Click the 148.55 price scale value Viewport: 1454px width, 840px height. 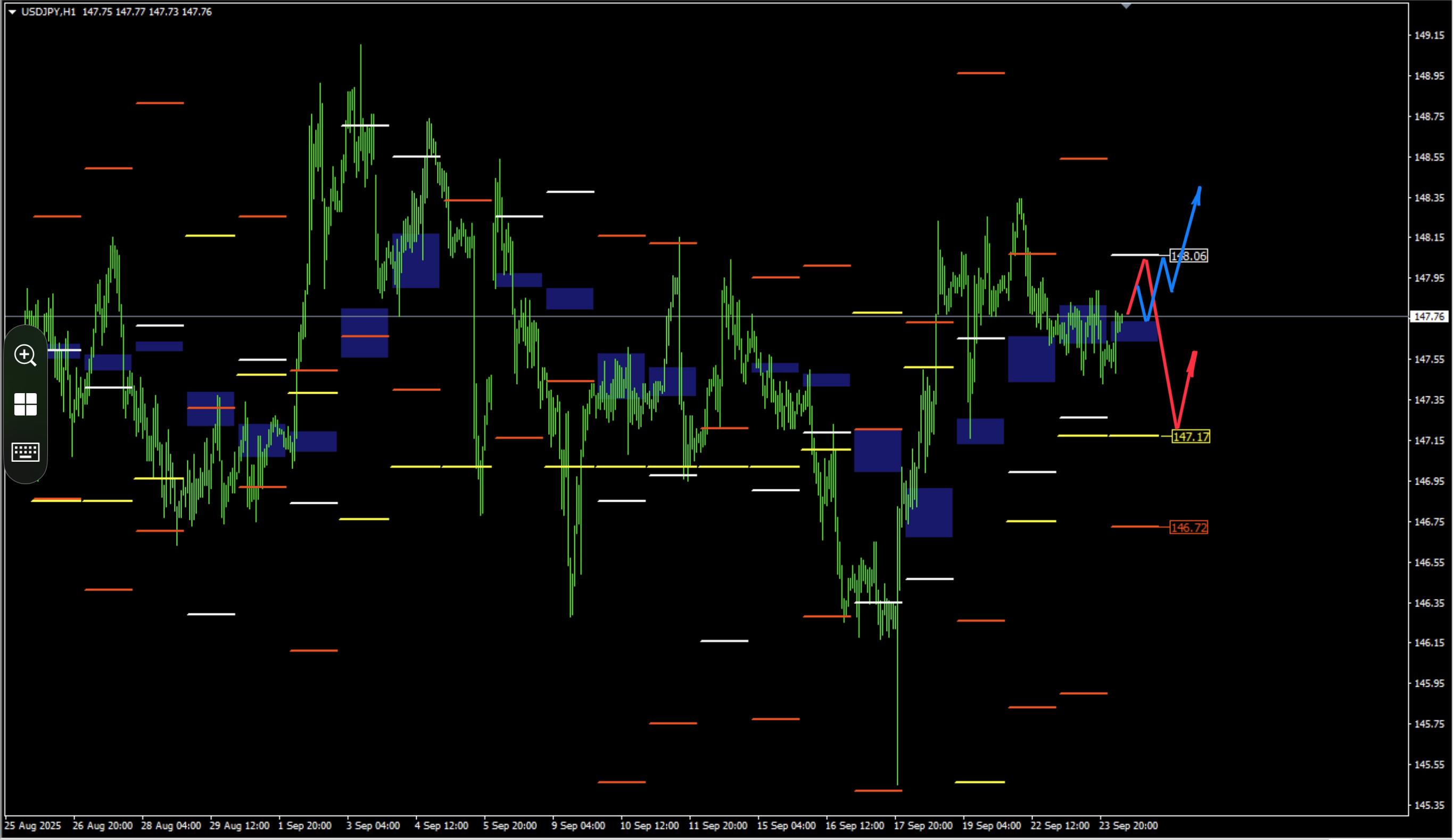[x=1429, y=157]
